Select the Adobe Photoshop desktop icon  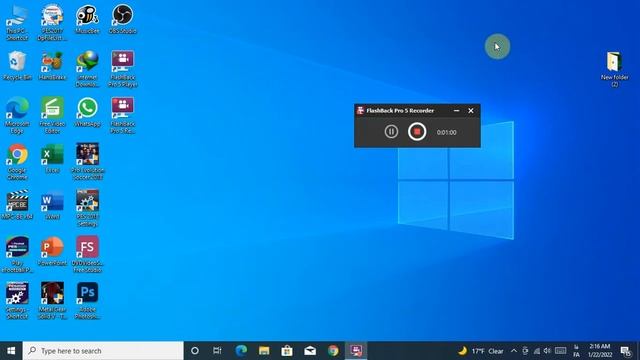click(x=87, y=301)
